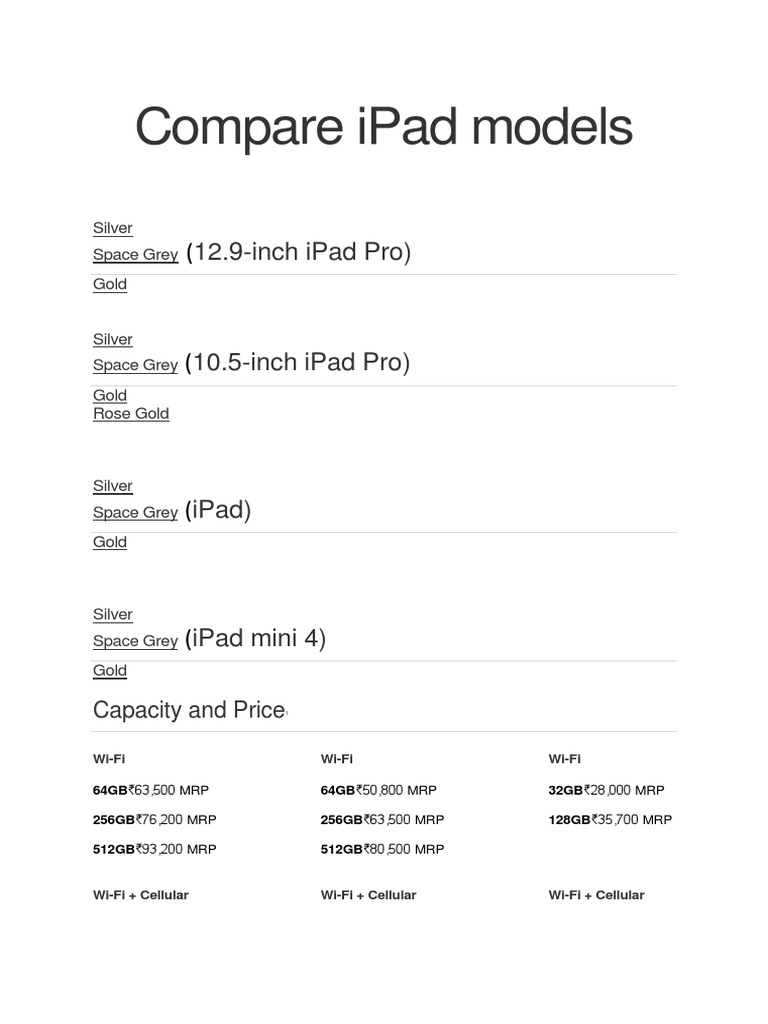Click the iPad mini 4 heading
The width and height of the screenshot is (768, 1024).
click(256, 638)
